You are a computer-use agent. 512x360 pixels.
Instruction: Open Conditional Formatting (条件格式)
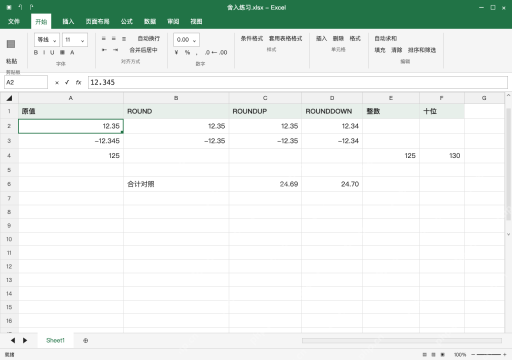[252, 39]
